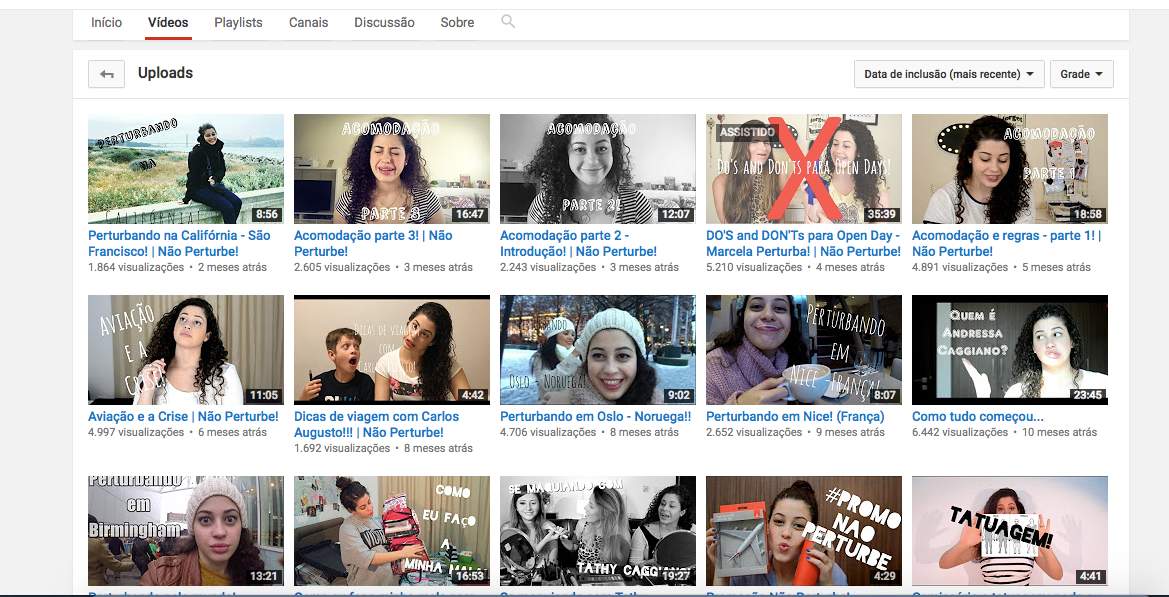Click the back arrow button beside Uploads
Viewport: 1169px width, 597px height.
(x=107, y=74)
